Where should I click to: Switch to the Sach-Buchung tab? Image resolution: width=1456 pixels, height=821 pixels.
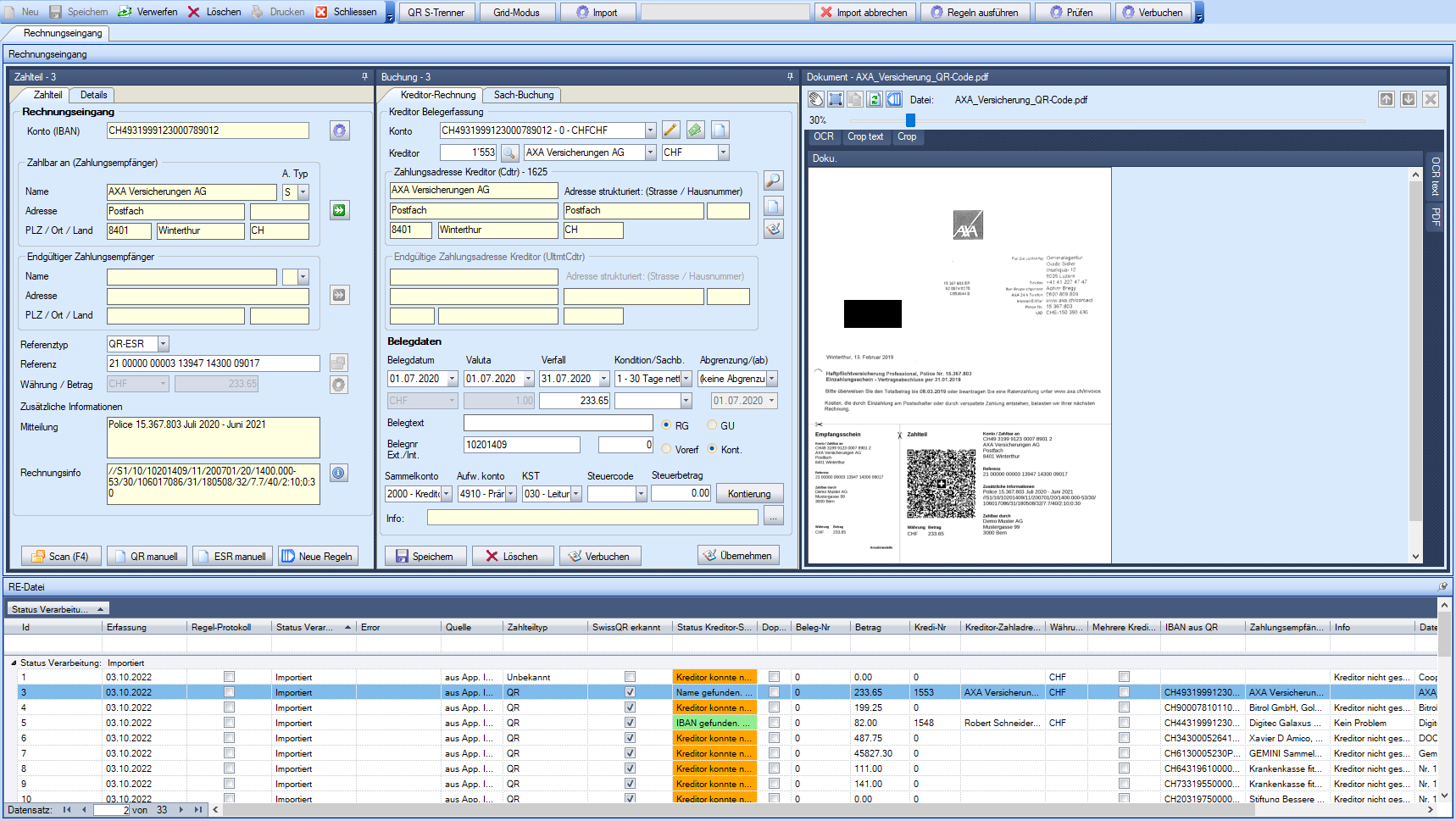pyautogui.click(x=523, y=95)
